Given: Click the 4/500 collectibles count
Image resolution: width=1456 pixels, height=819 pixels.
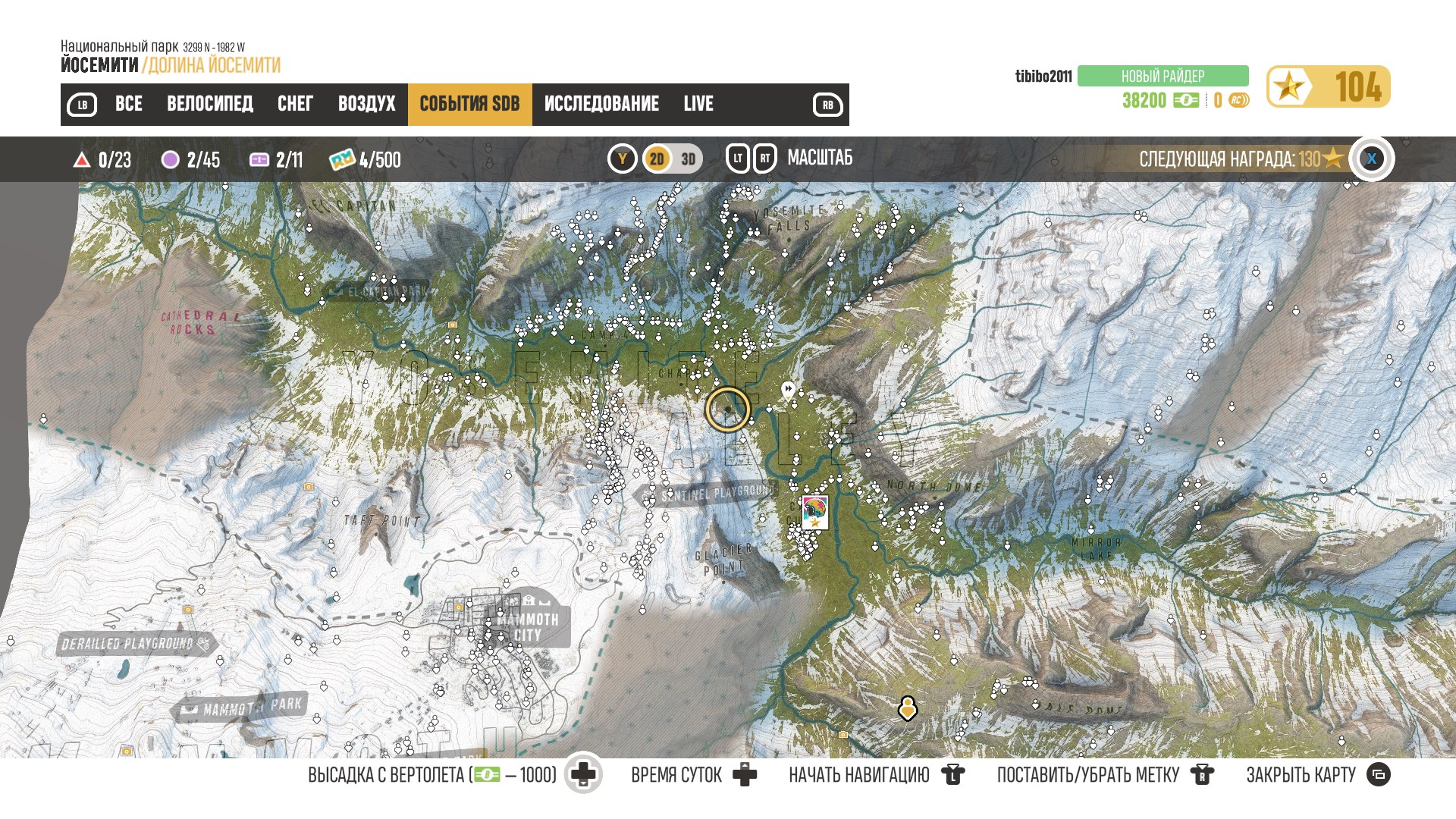Looking at the screenshot, I should pyautogui.click(x=380, y=160).
